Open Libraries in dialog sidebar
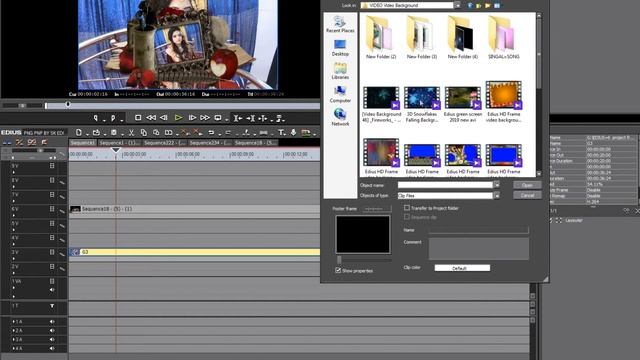This screenshot has height=360, width=640. tap(340, 71)
